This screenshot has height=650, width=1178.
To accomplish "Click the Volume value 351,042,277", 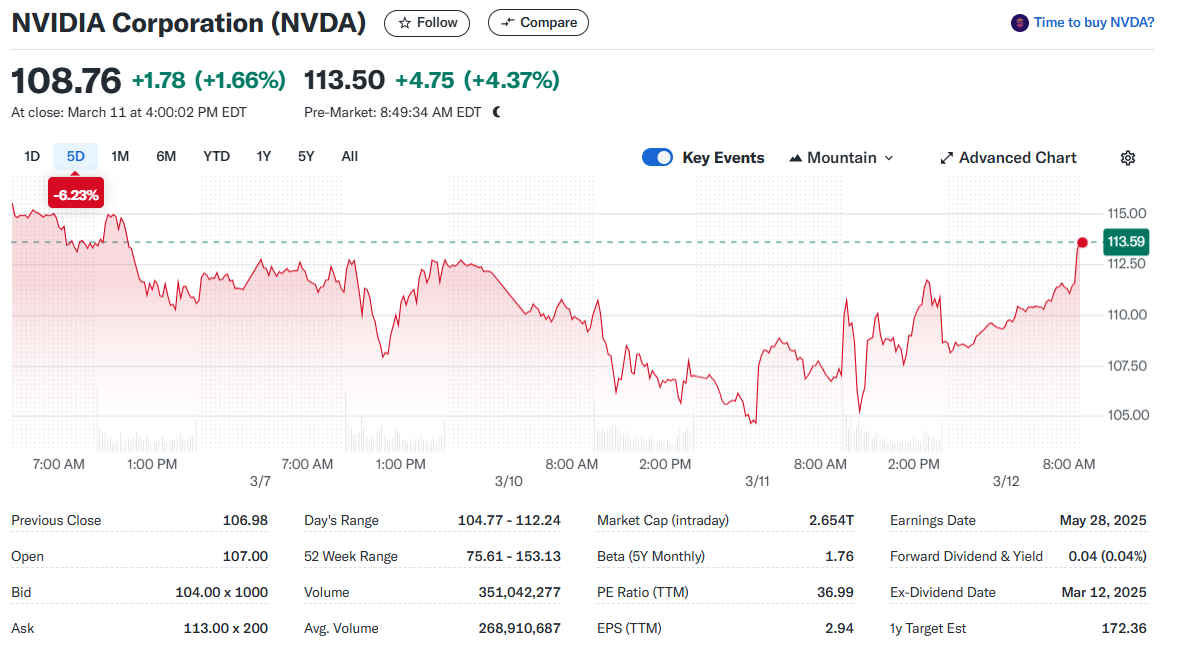I will tap(520, 592).
